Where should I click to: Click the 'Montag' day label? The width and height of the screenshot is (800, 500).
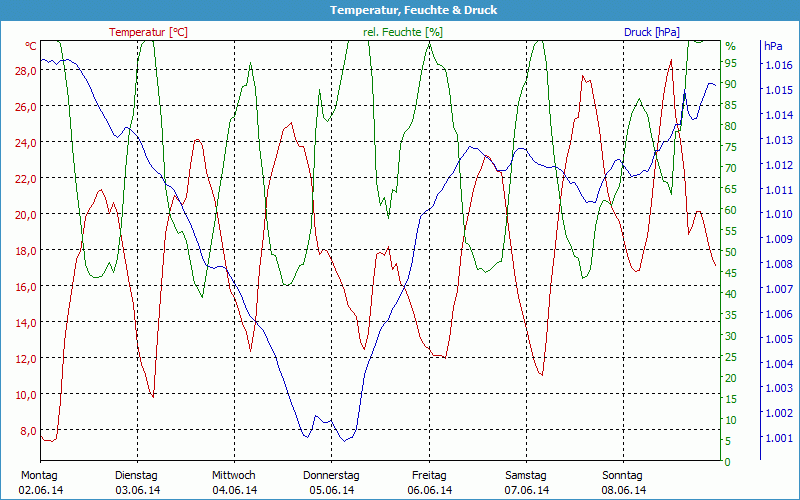click(39, 475)
